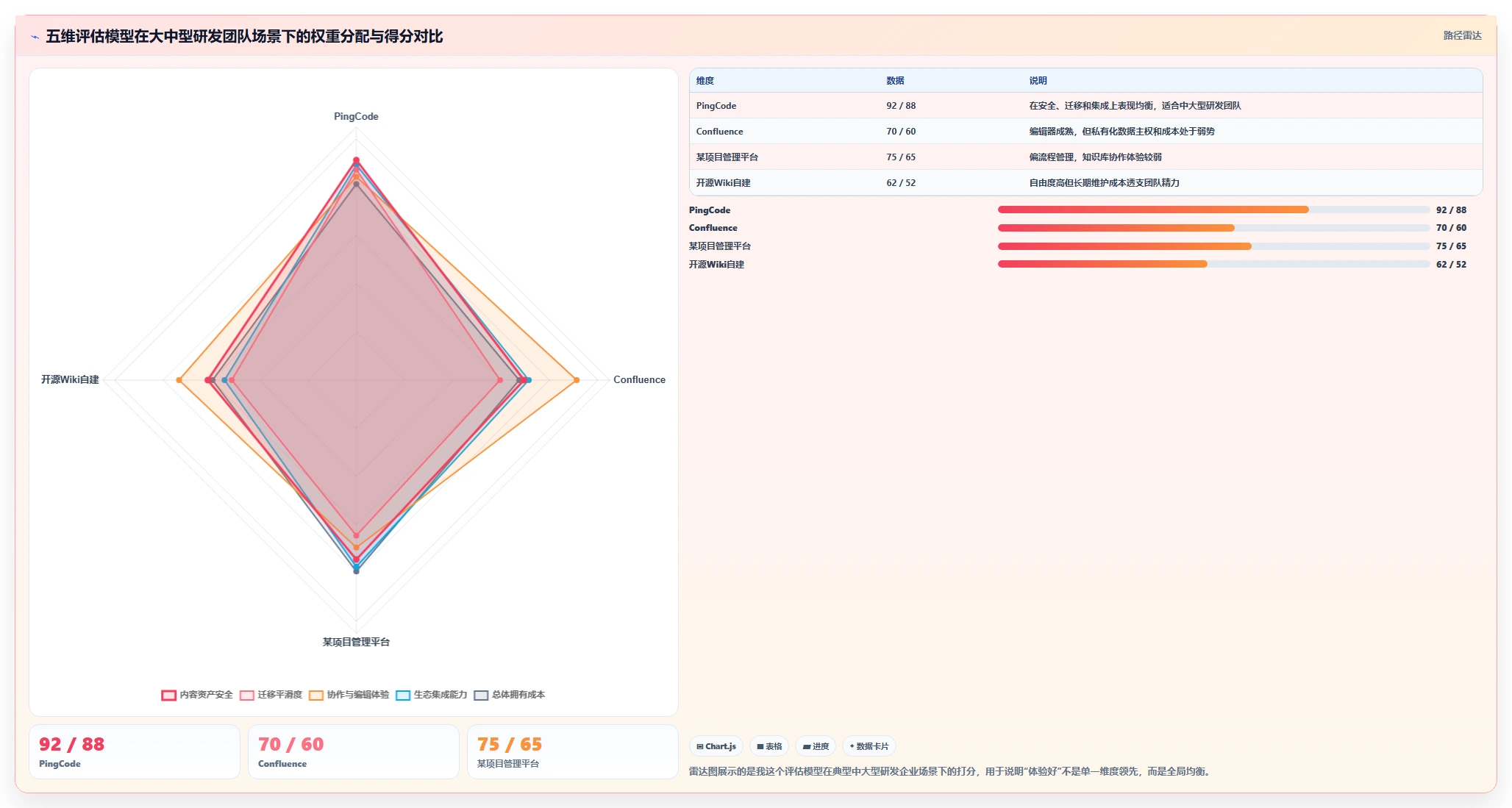
Task: Click the description 自由度高但长期维护成本透支团队精力
Action: (x=1104, y=183)
